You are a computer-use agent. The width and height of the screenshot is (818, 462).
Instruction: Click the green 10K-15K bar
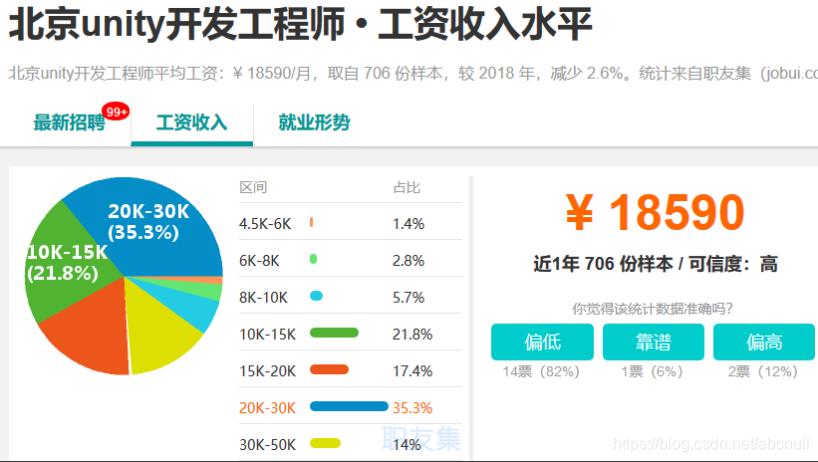pos(334,333)
